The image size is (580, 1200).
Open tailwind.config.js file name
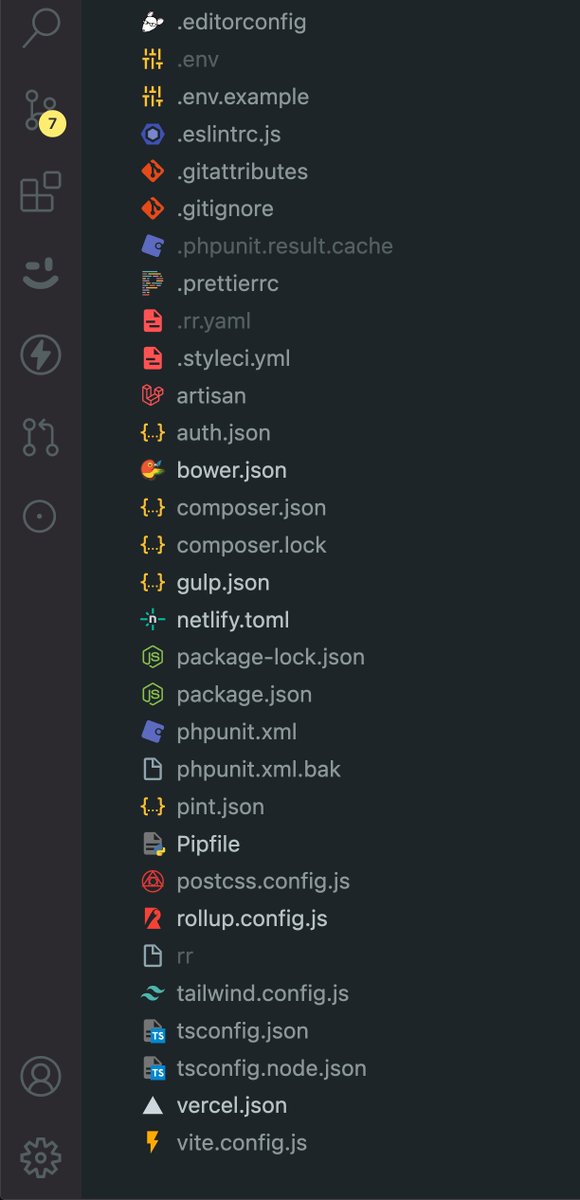[263, 994]
